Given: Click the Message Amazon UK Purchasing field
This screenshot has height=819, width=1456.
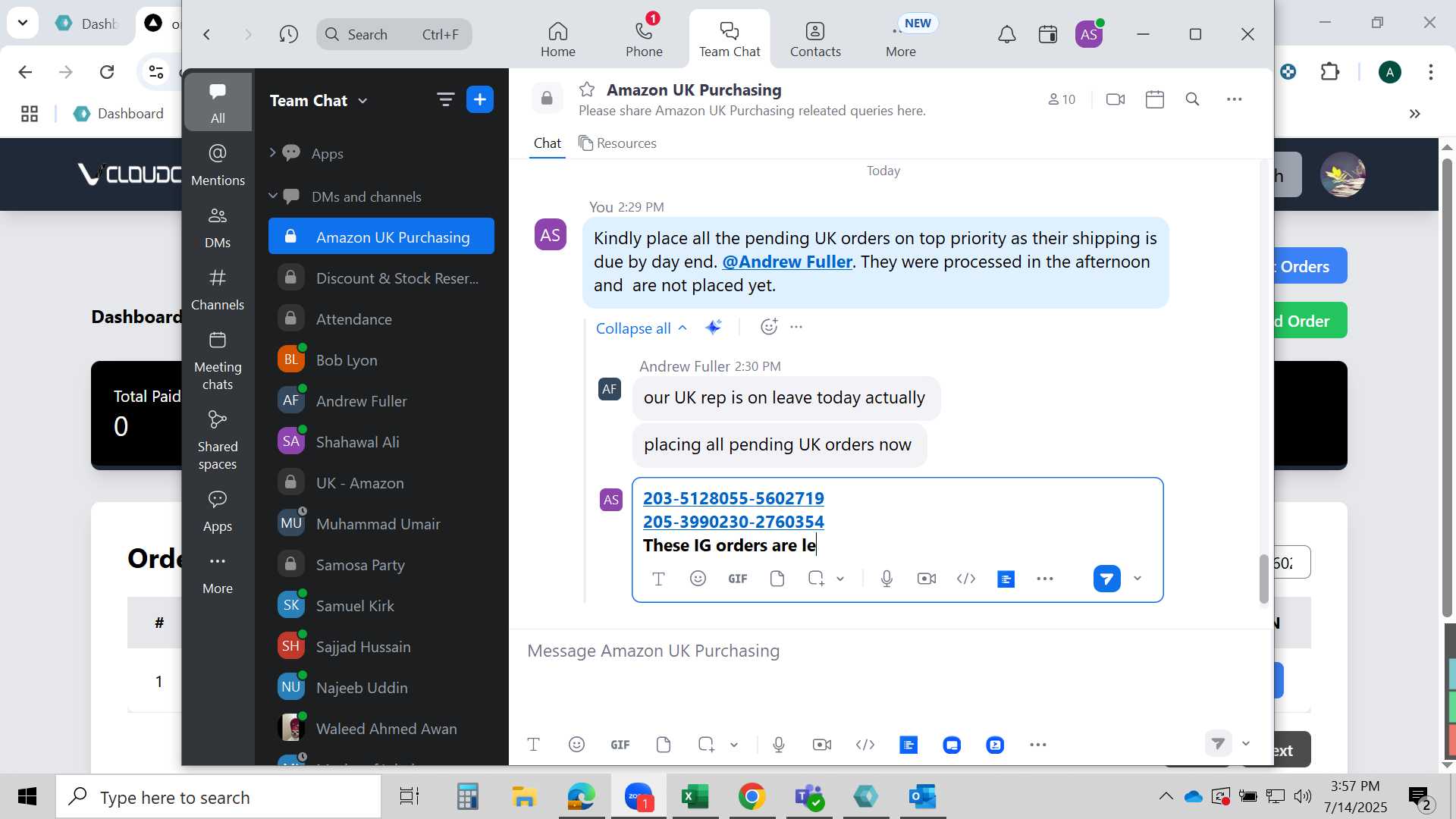Looking at the screenshot, I should (890, 651).
